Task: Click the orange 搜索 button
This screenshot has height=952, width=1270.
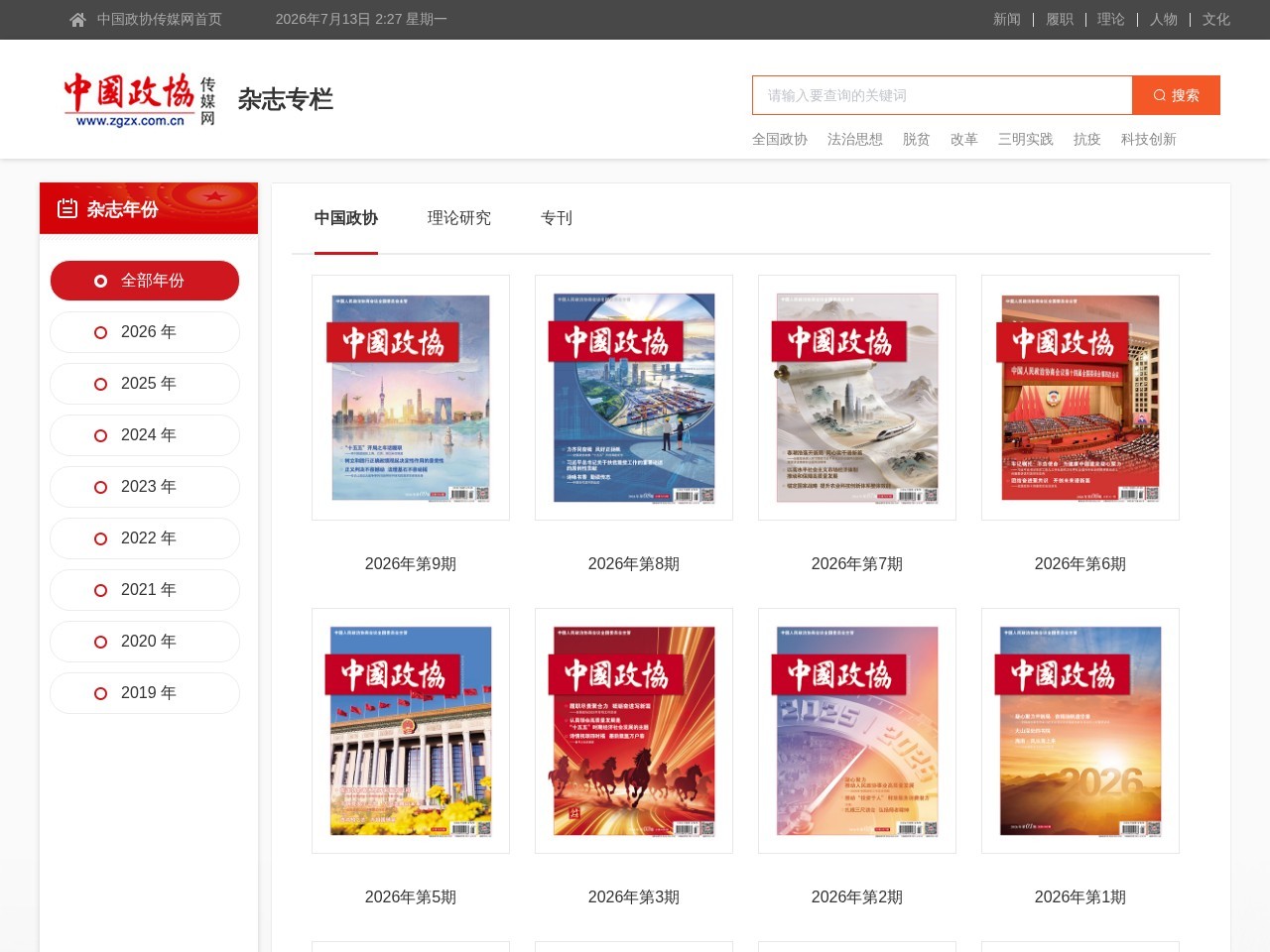Action: (1176, 95)
